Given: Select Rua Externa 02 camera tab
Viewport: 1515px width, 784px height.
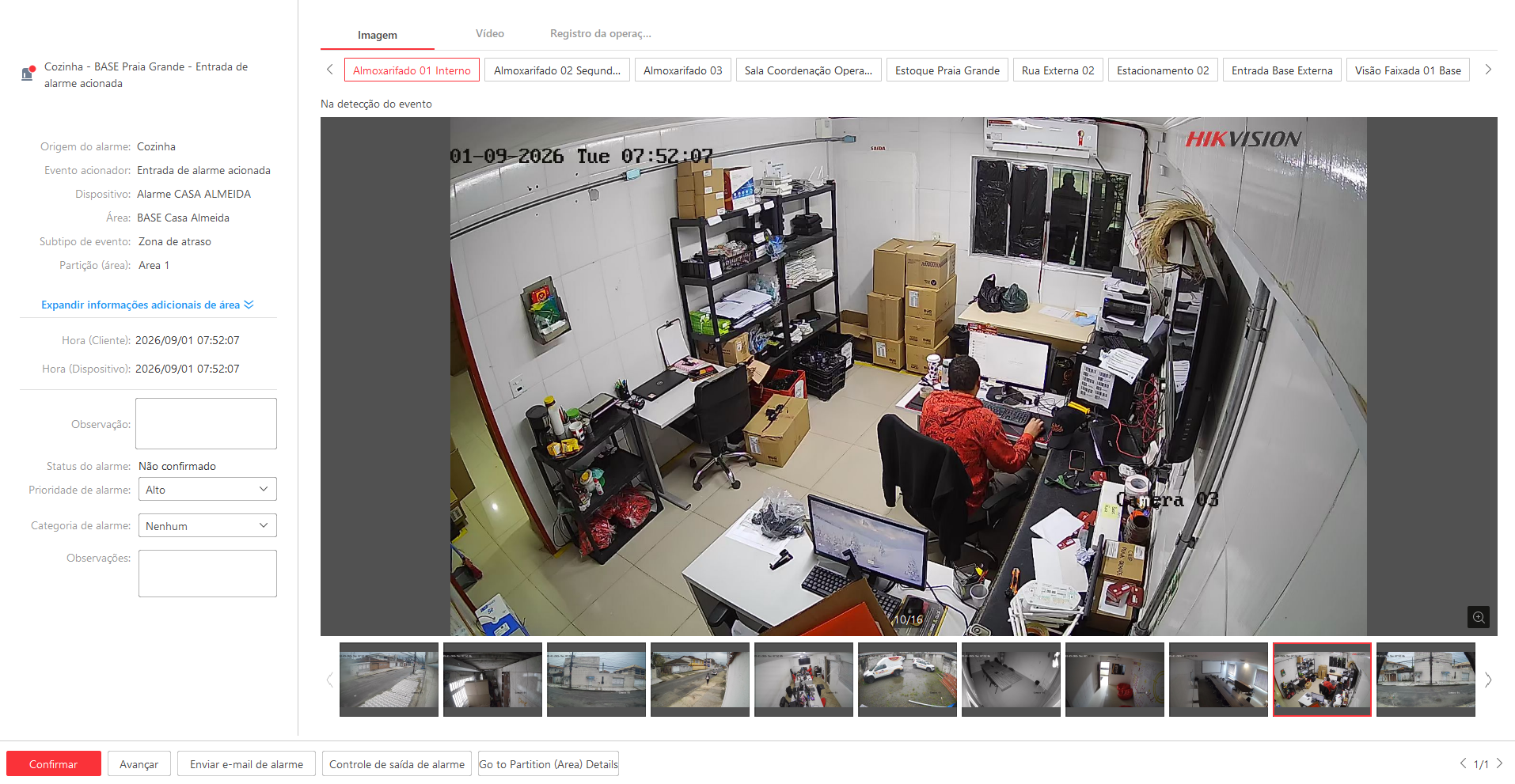Looking at the screenshot, I should (x=1058, y=70).
